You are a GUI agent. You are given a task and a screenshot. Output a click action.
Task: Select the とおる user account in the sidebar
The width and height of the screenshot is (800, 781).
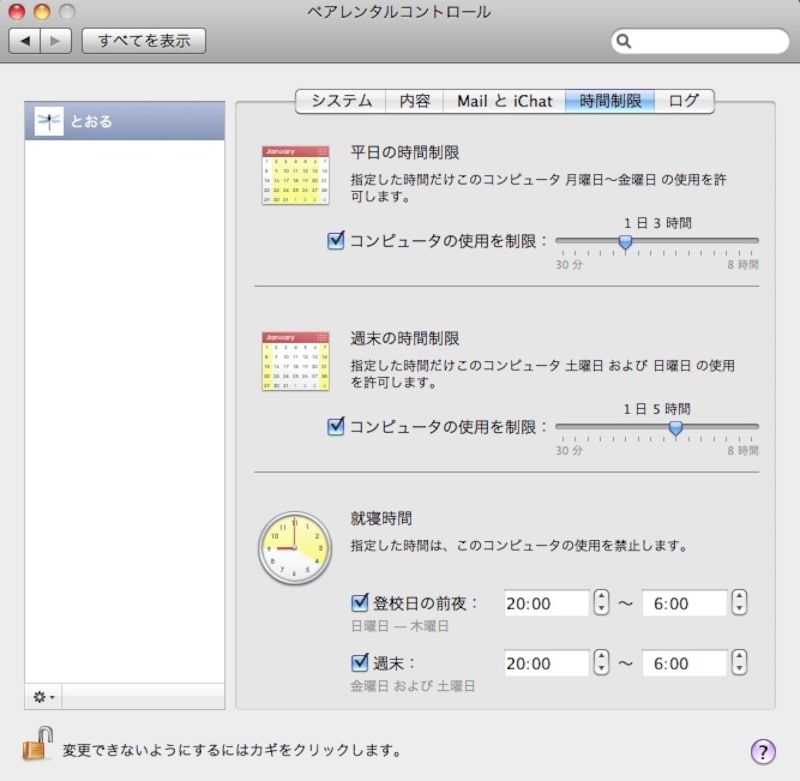125,122
